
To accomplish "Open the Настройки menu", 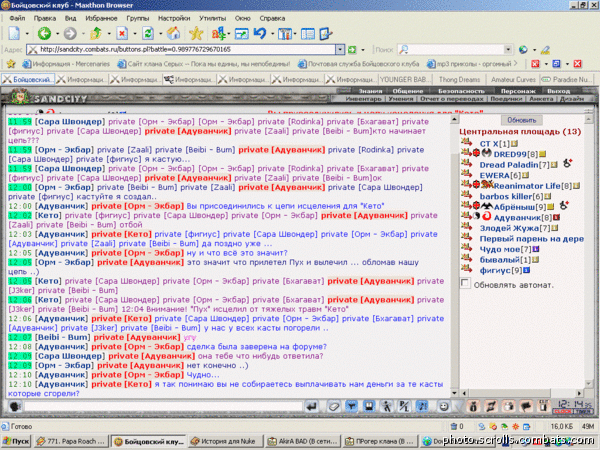I will pyautogui.click(x=174, y=18).
